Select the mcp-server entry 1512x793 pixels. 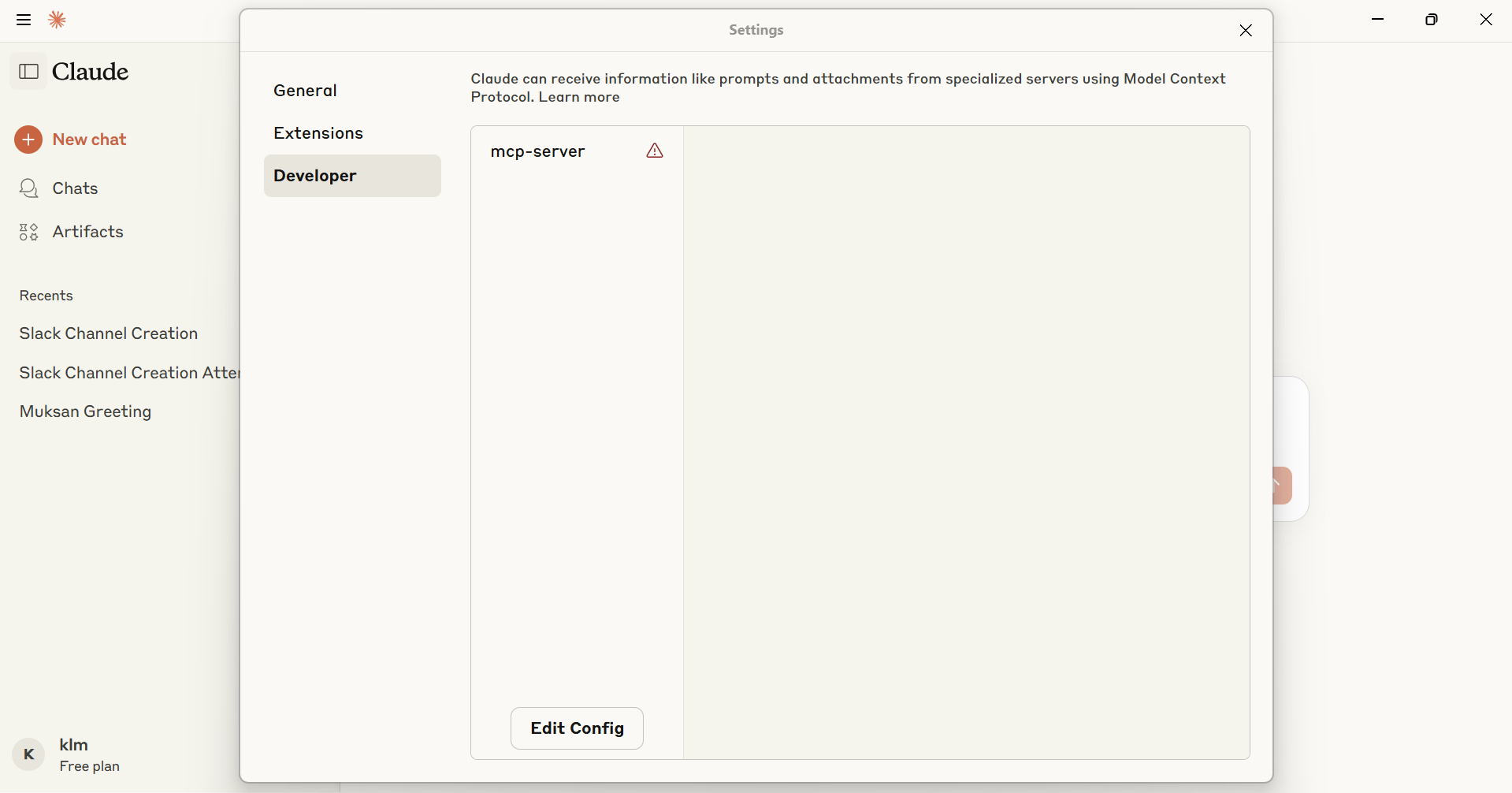tap(577, 151)
